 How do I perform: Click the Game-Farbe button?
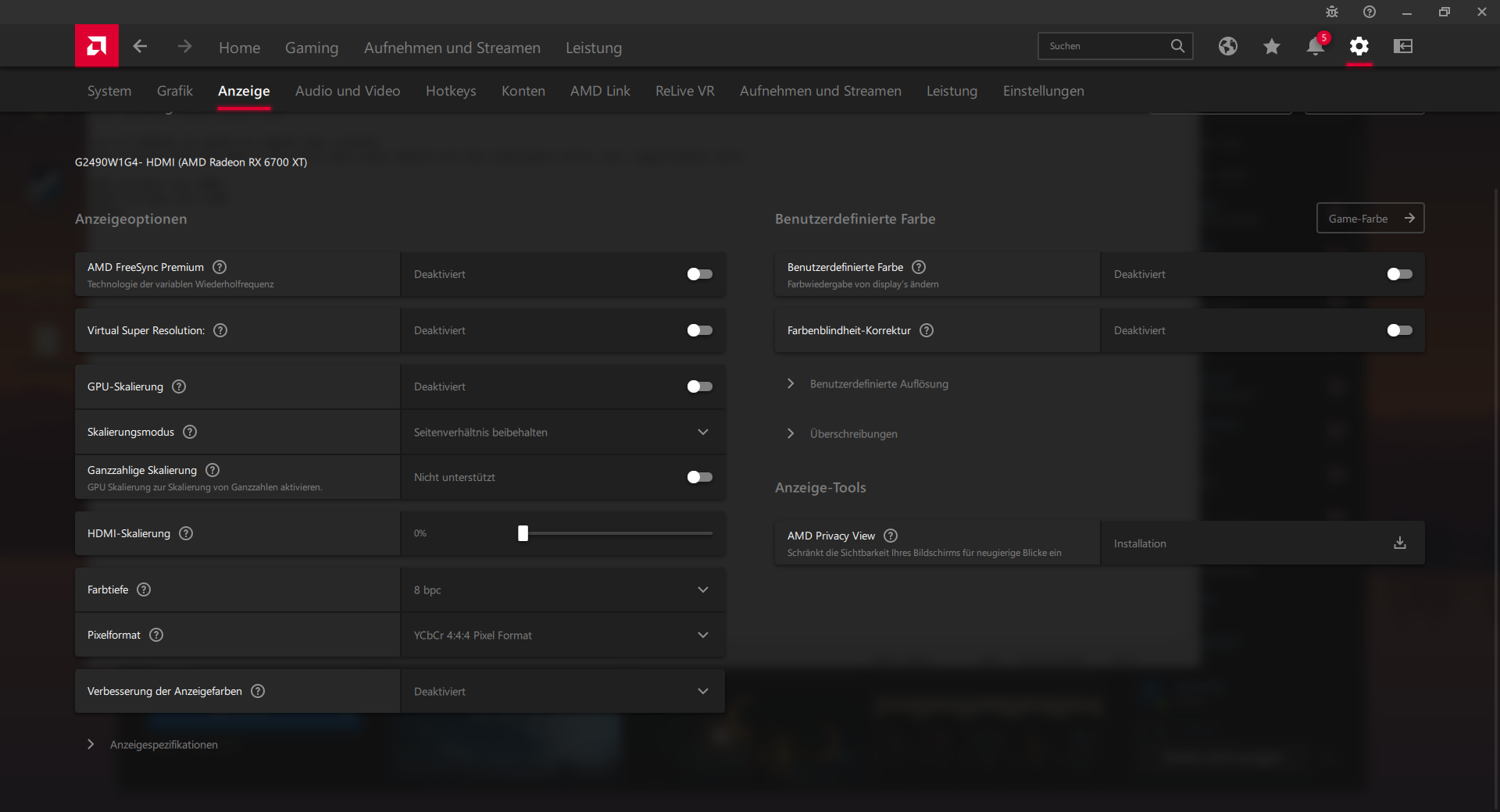[1370, 218]
